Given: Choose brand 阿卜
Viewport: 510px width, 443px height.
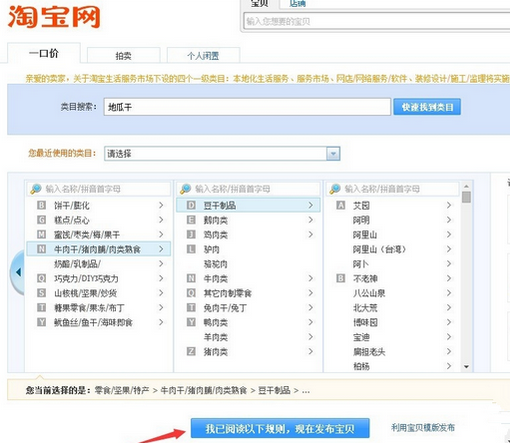Looking at the screenshot, I should click(393, 264).
